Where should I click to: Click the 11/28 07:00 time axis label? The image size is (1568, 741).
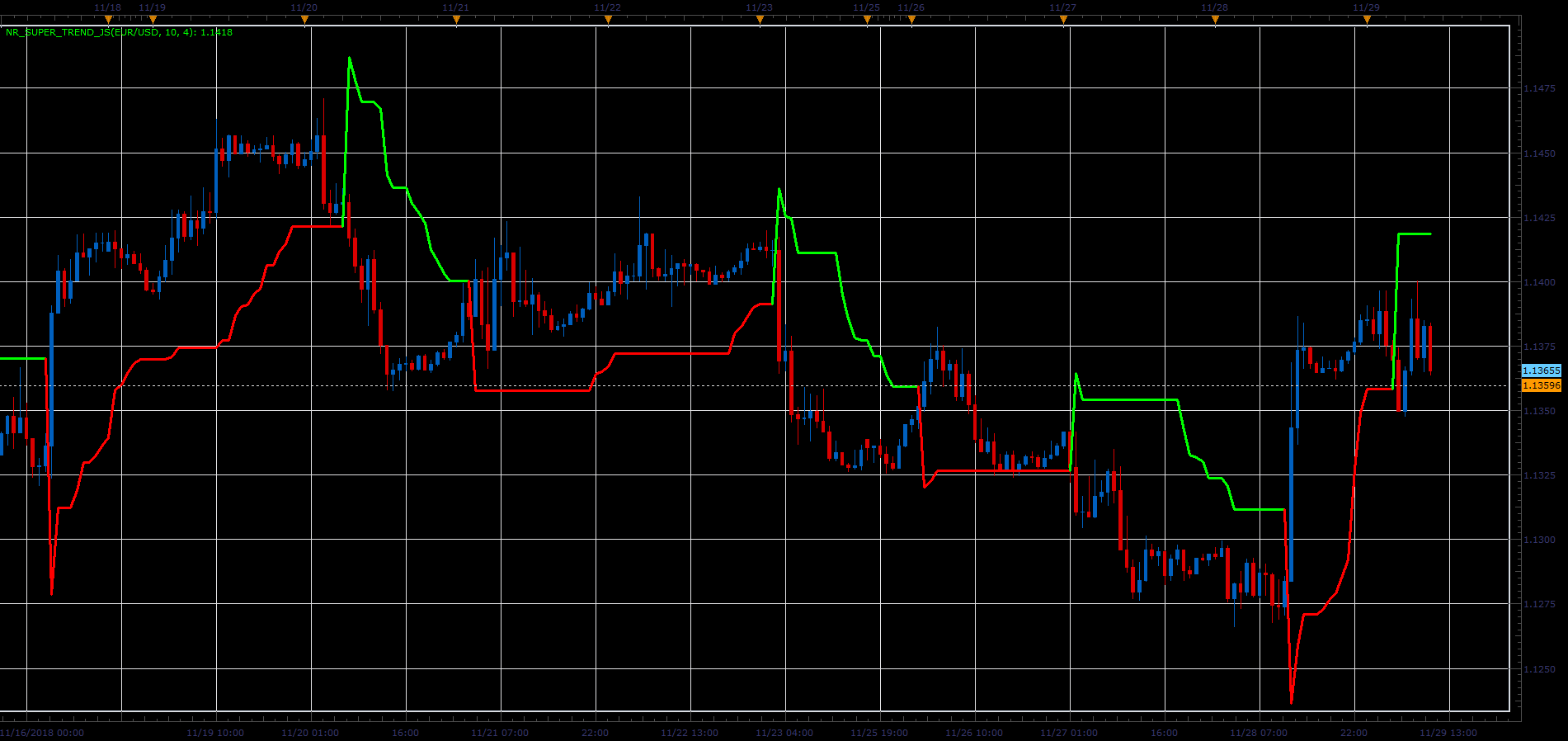[x=1259, y=733]
